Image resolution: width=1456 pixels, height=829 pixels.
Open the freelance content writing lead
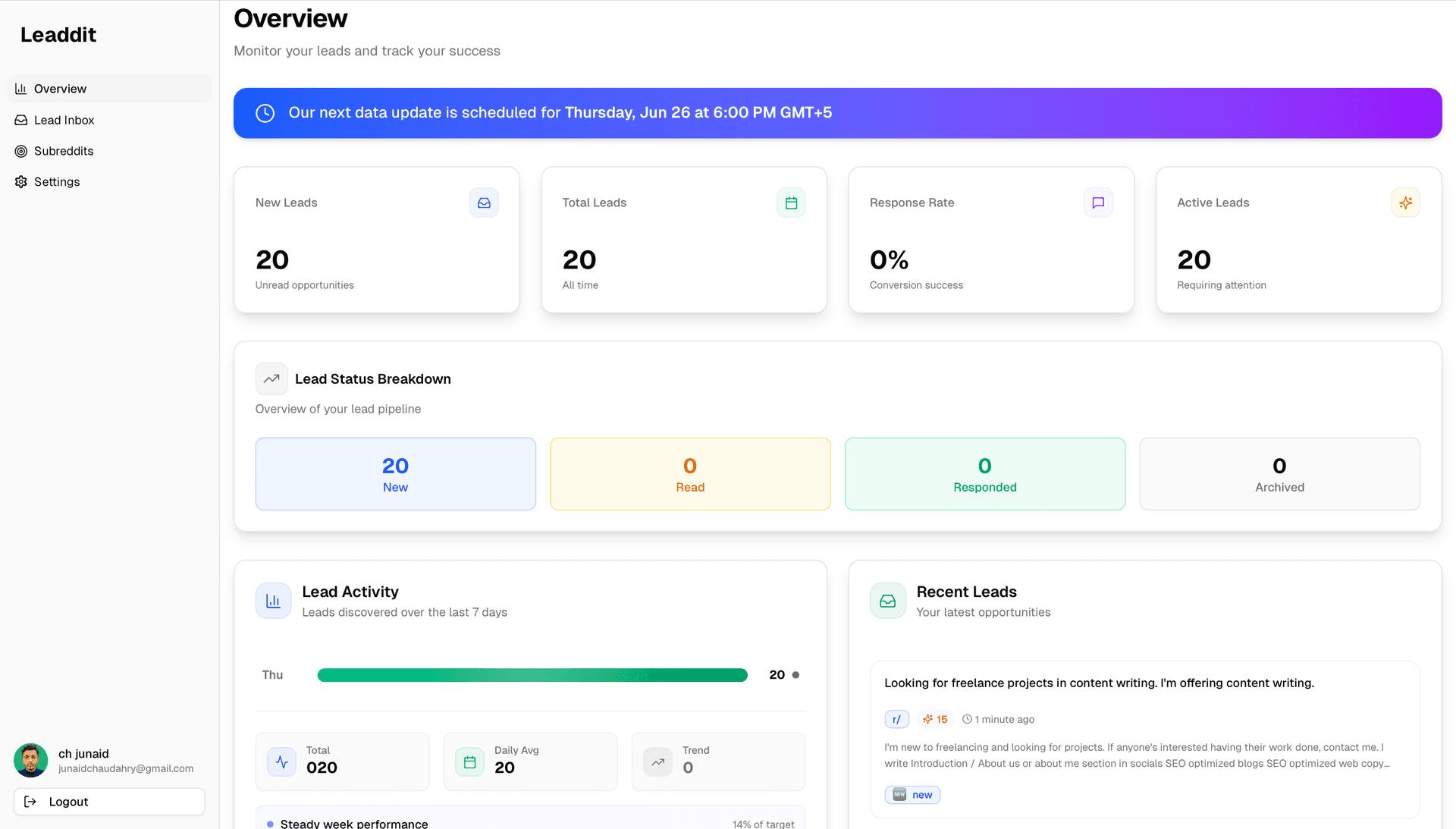tap(1099, 683)
